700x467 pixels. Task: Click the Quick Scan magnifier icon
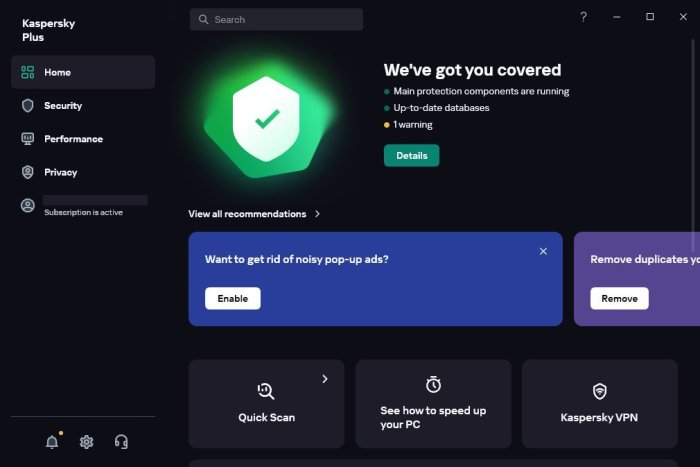[266, 390]
